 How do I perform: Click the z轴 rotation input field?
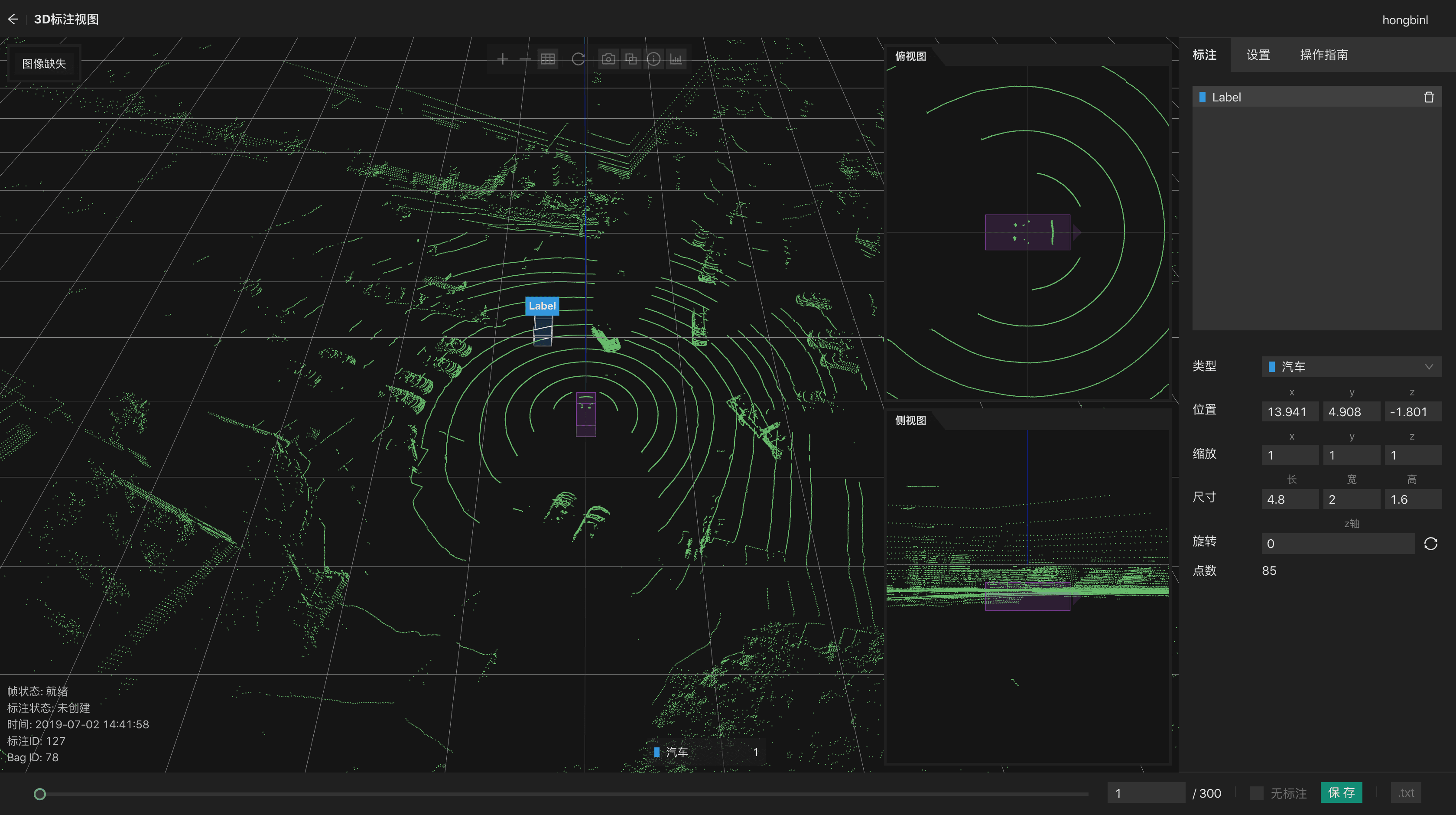1338,544
